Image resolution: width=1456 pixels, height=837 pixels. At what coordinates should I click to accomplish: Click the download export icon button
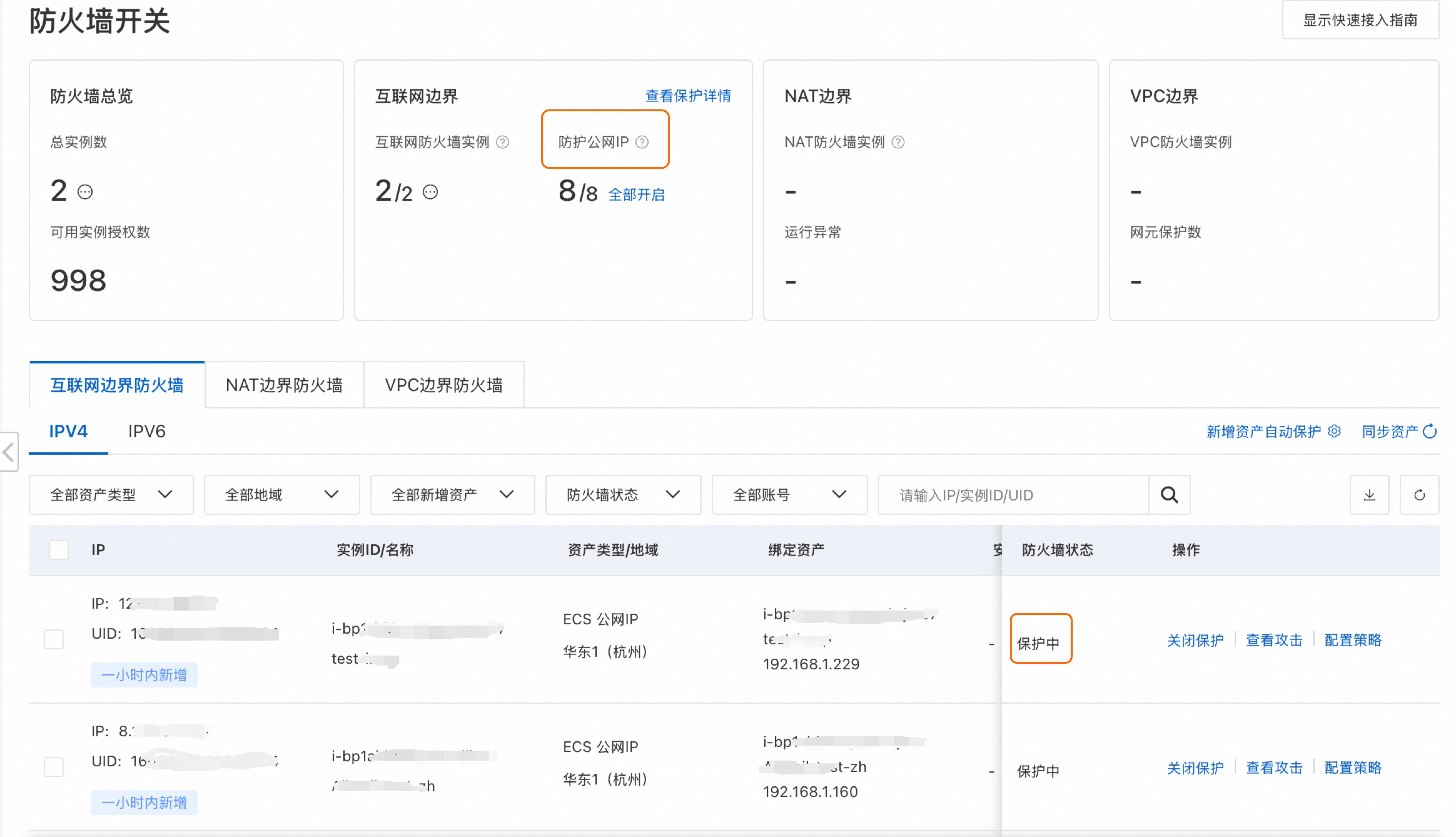1369,495
